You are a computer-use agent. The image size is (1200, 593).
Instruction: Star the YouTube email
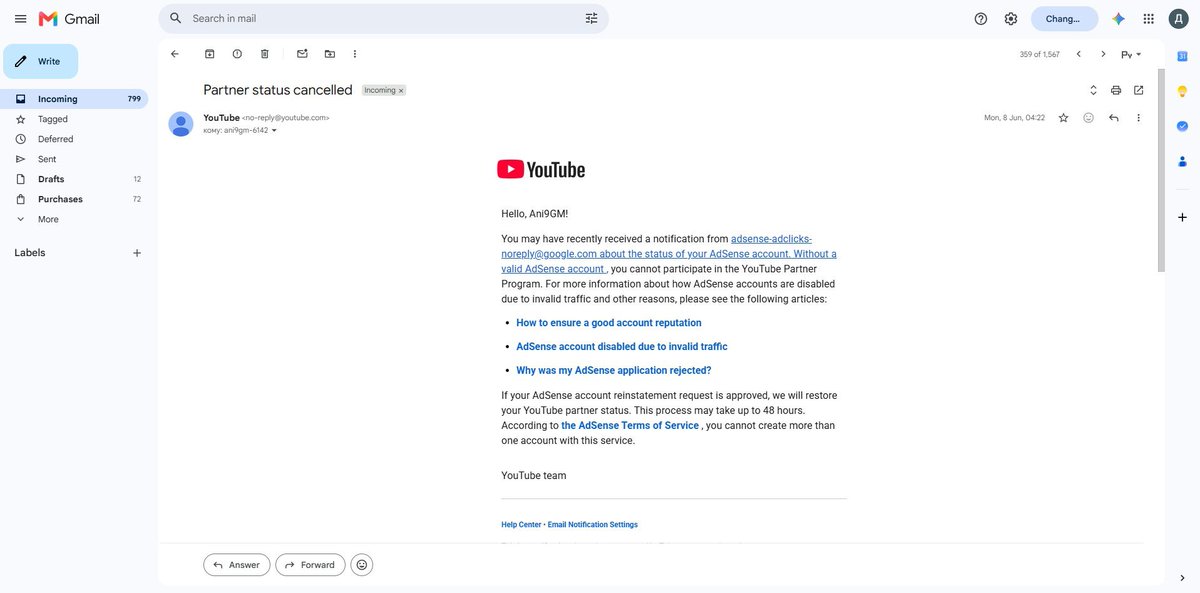(1063, 118)
